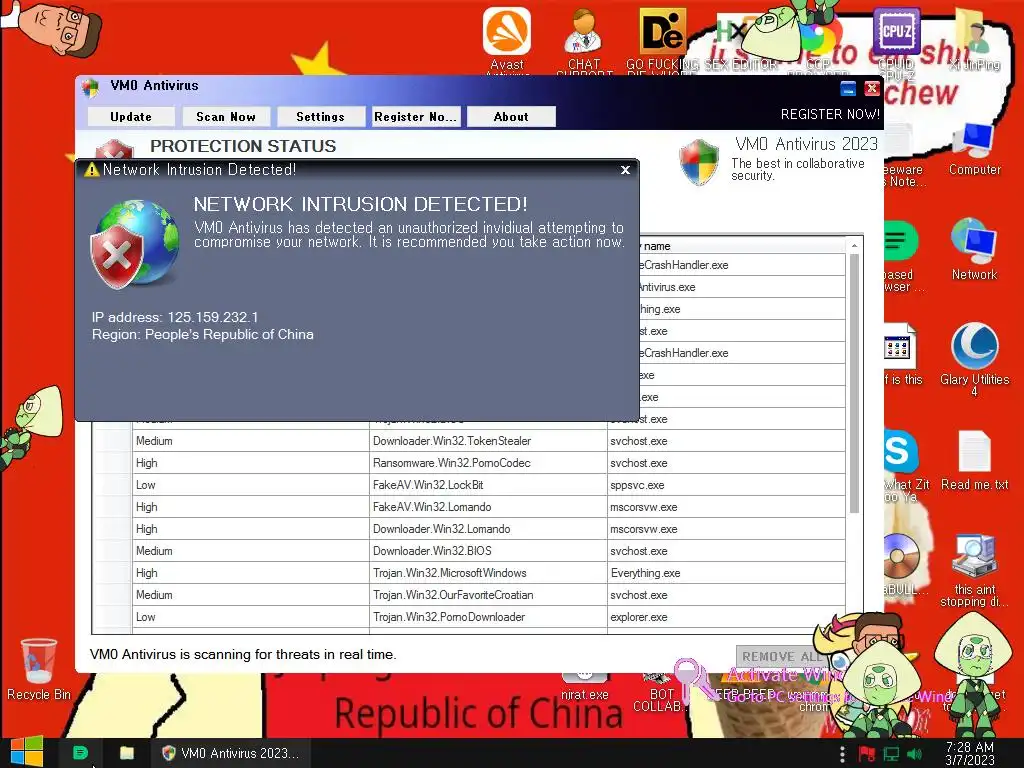Open the CHAT SUPPORT desktop icon
Image resolution: width=1024 pixels, height=768 pixels.
point(584,39)
